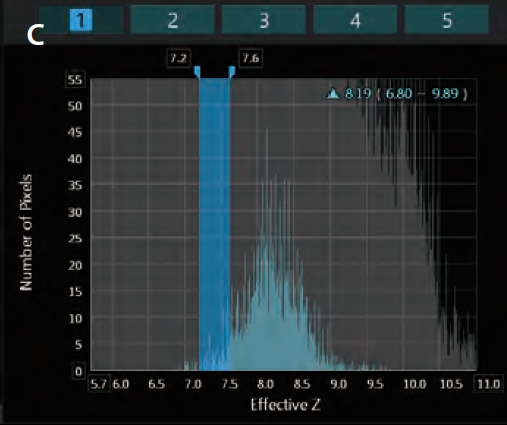
Task: Click the 10.0 tick label on x-axis
Action: coord(414,384)
